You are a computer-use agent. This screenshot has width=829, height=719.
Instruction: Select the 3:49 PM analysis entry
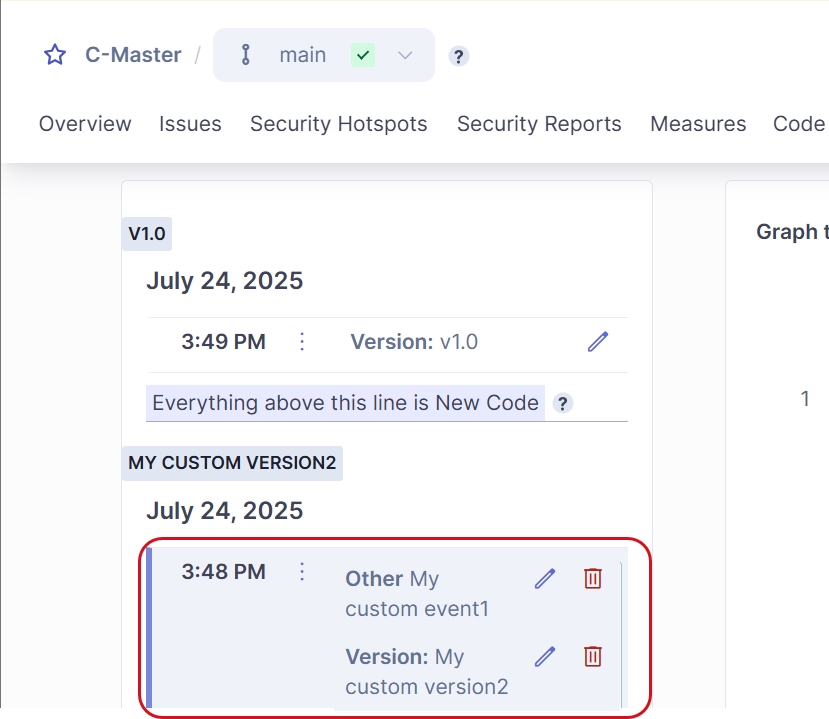pyautogui.click(x=223, y=342)
